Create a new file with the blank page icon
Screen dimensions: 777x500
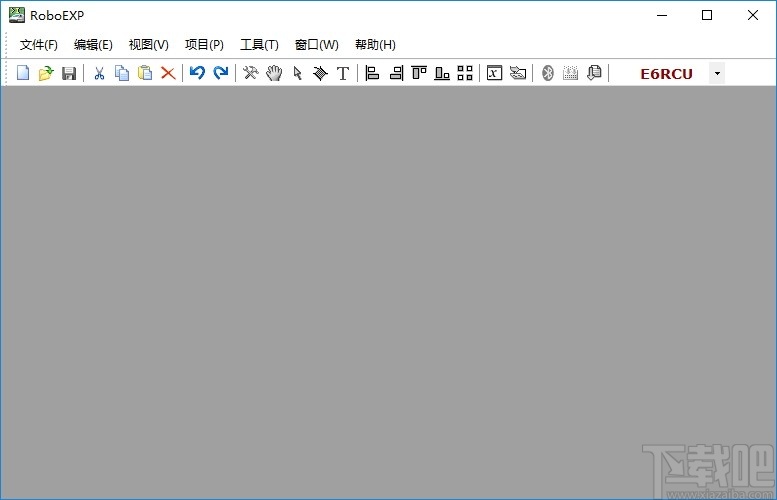23,73
